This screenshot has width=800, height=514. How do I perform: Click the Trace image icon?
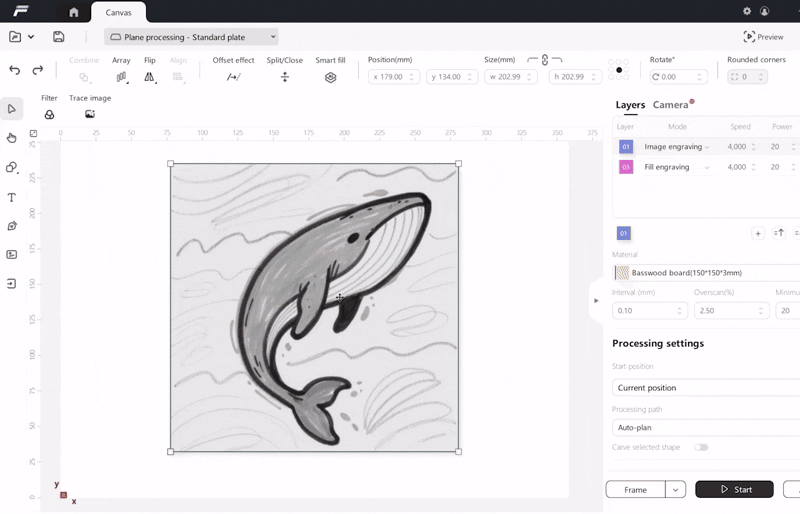pyautogui.click(x=90, y=114)
